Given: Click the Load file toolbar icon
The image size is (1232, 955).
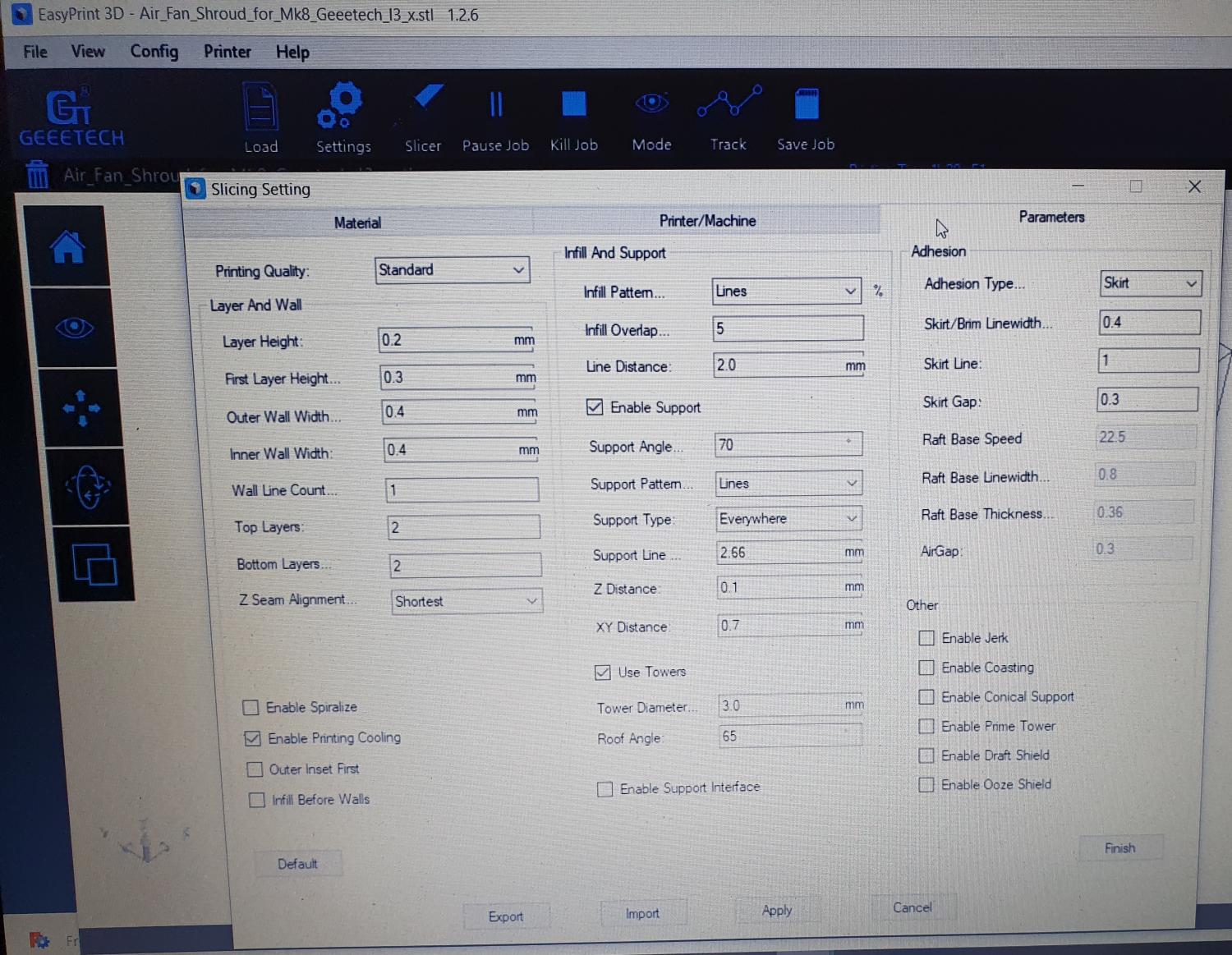Looking at the screenshot, I should coord(260,108).
